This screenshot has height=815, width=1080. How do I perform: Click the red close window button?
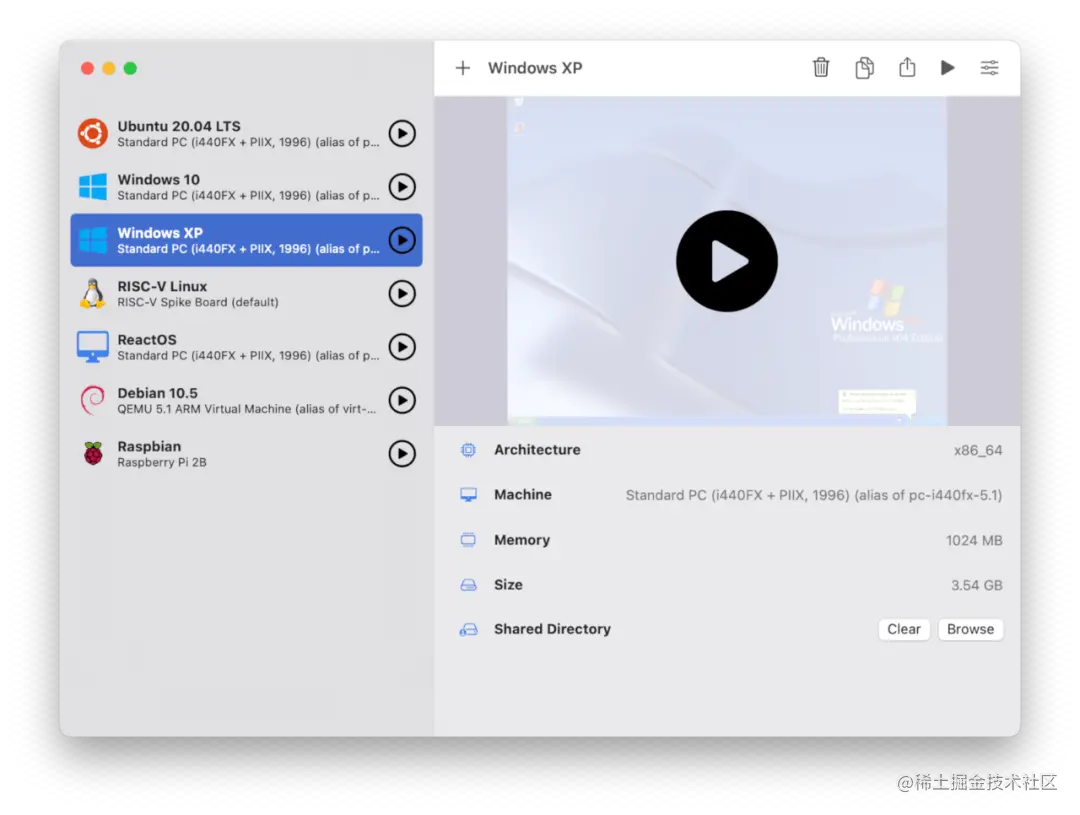click(x=87, y=68)
